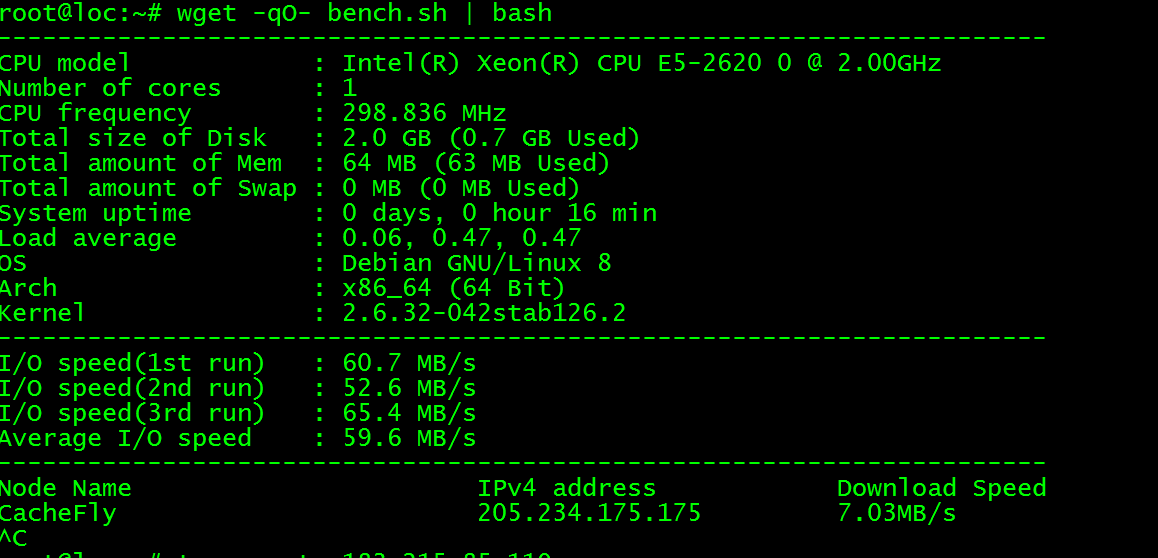
Task: Click the CPU frequency value 298.836 MHz
Action: coord(424,113)
